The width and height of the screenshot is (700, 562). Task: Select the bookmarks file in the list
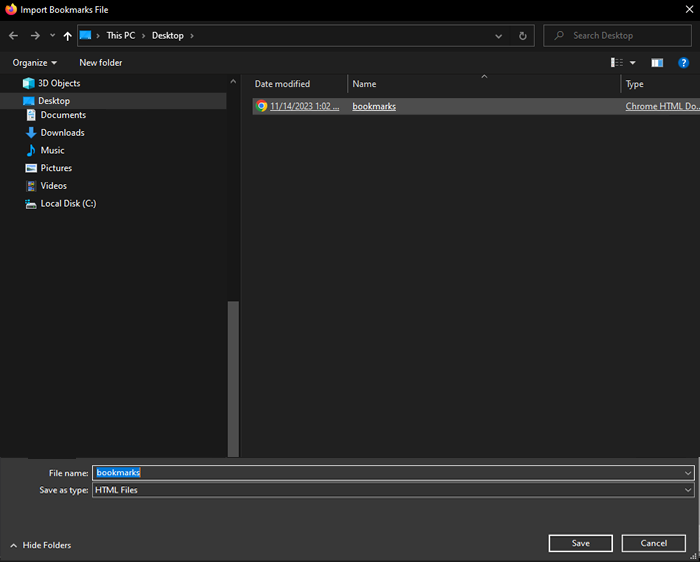tap(374, 106)
